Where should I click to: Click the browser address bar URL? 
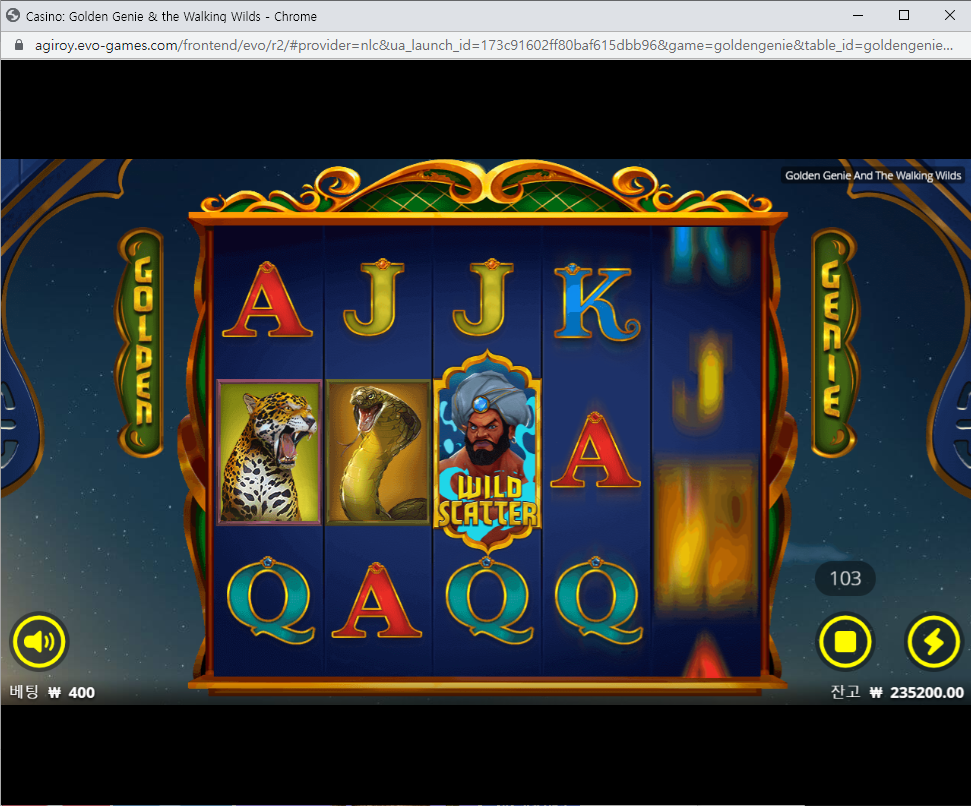pos(494,45)
